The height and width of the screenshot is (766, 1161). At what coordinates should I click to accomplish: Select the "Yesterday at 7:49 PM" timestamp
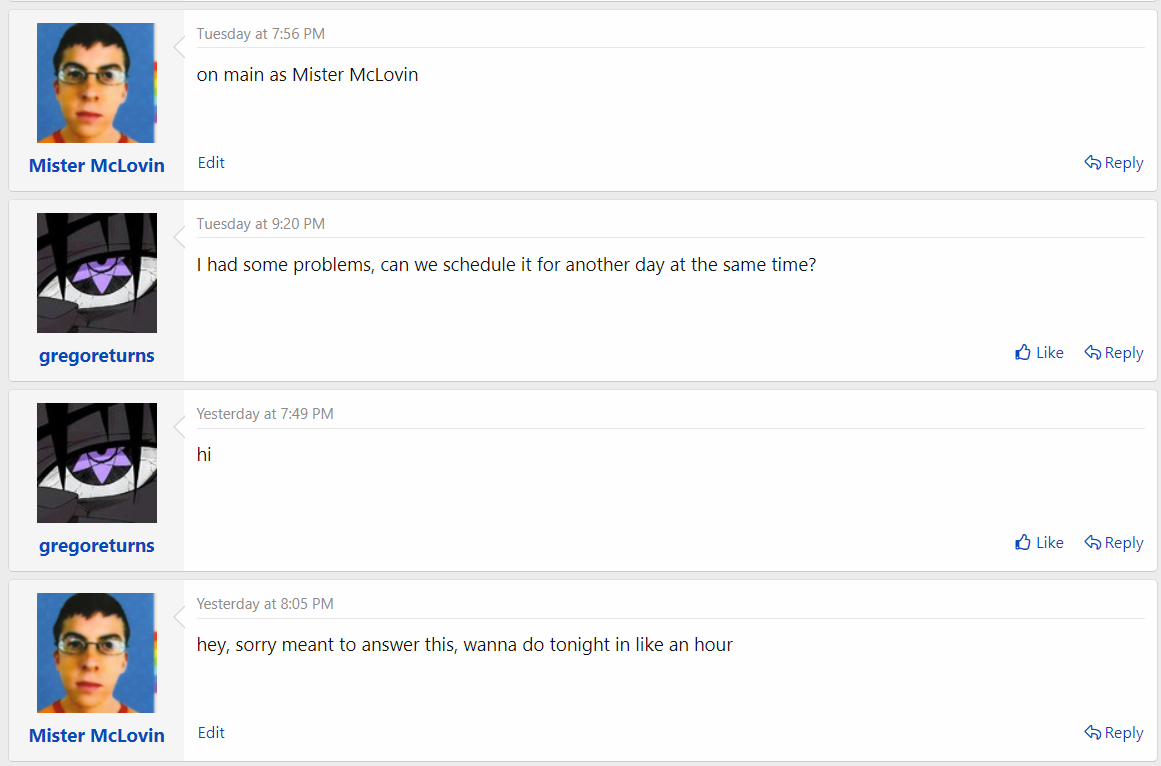(265, 414)
